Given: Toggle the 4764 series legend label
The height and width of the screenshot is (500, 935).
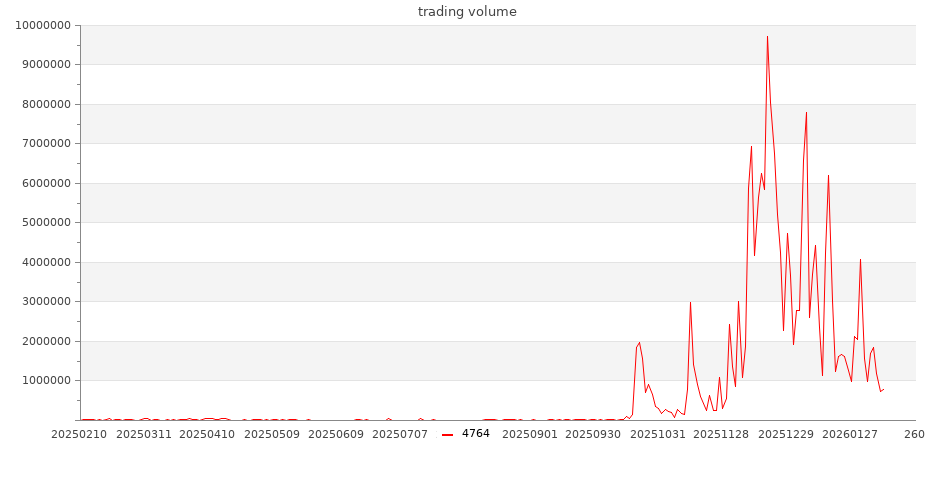Looking at the screenshot, I should click(x=476, y=434).
